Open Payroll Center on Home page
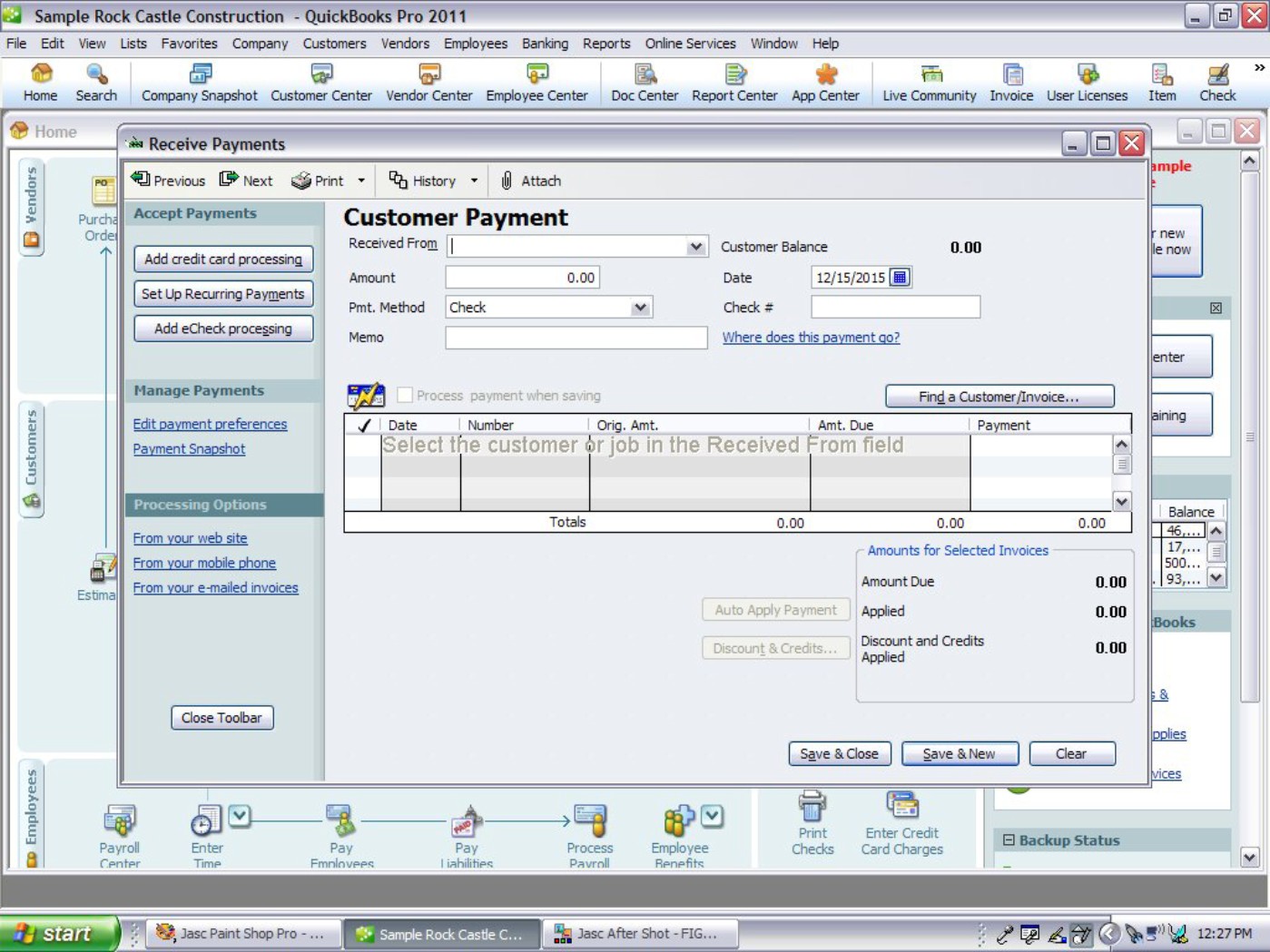 pos(119,837)
